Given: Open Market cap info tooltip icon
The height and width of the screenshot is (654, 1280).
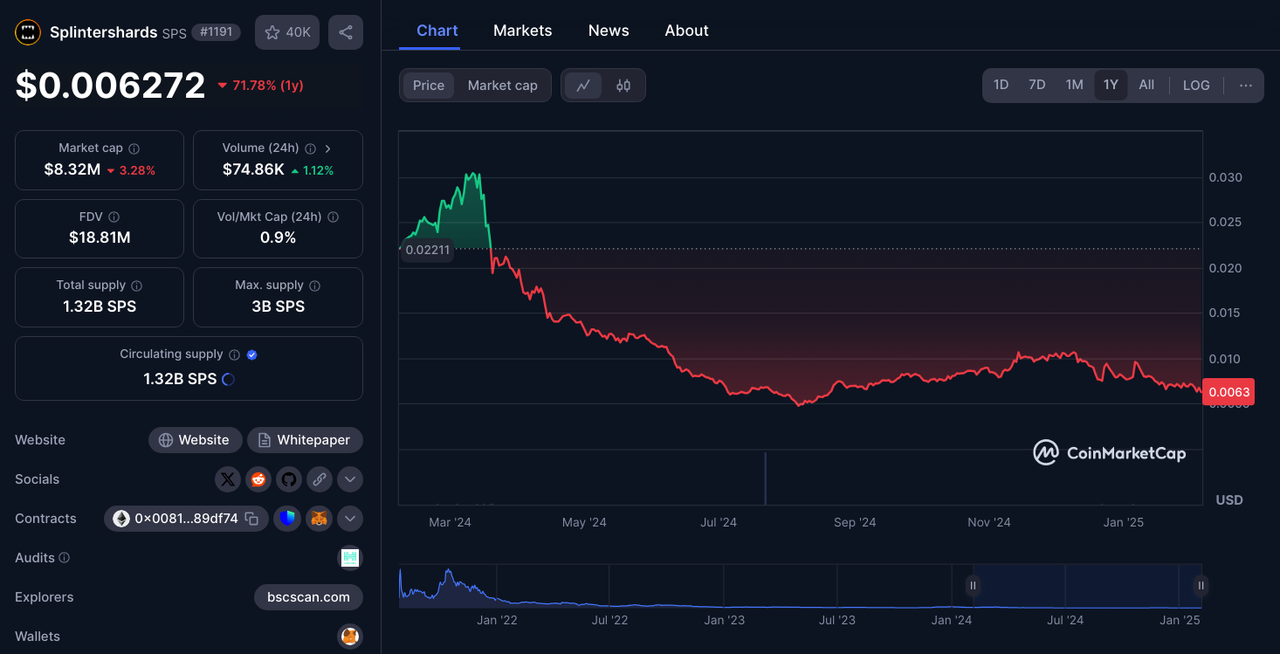Looking at the screenshot, I should (x=134, y=148).
